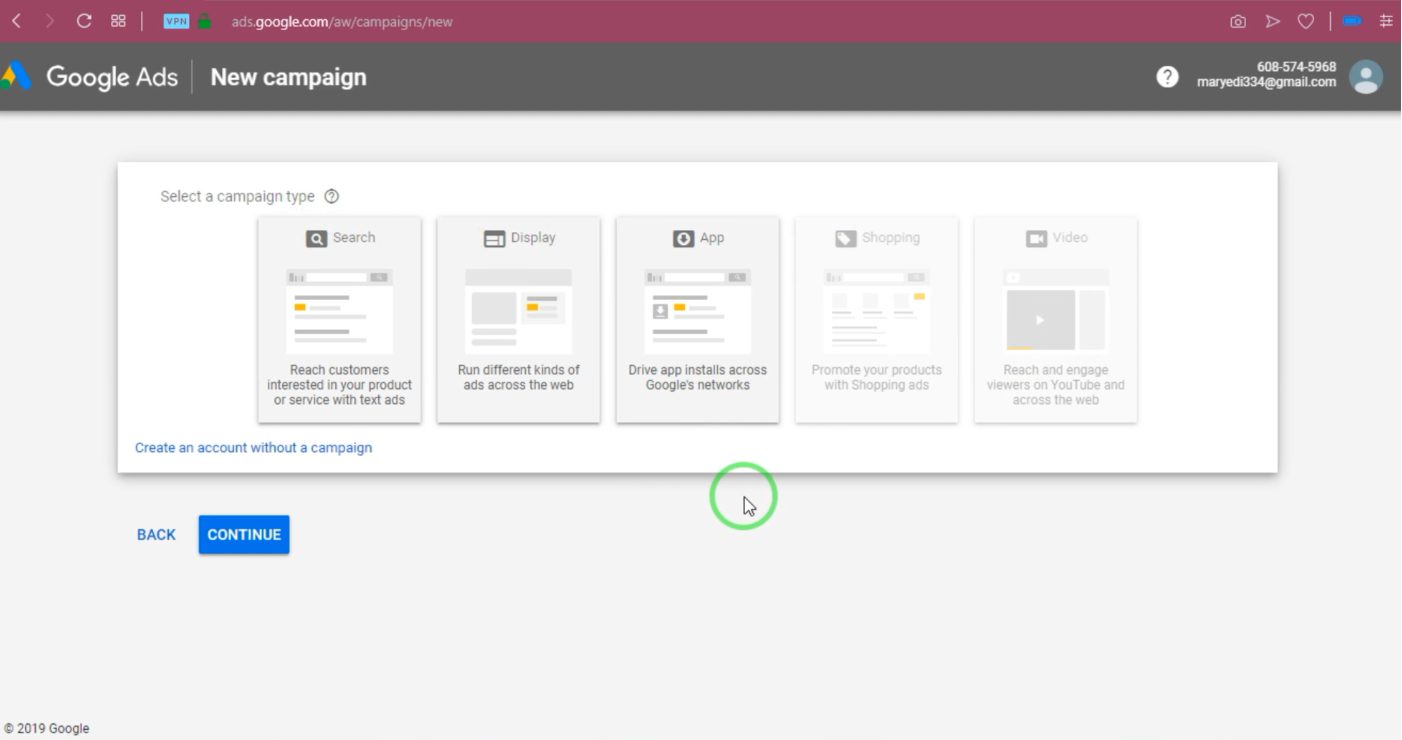Image resolution: width=1402 pixels, height=740 pixels.
Task: Select the App campaign type card
Action: [697, 320]
